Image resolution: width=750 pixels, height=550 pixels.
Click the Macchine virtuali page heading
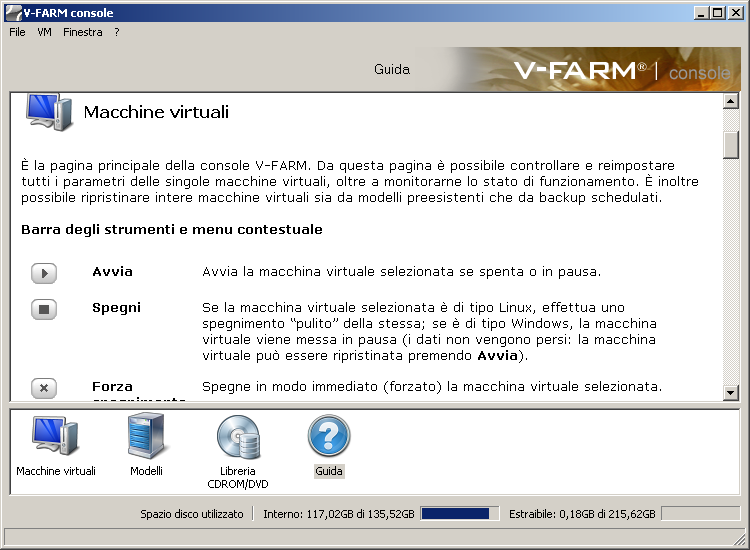click(156, 112)
